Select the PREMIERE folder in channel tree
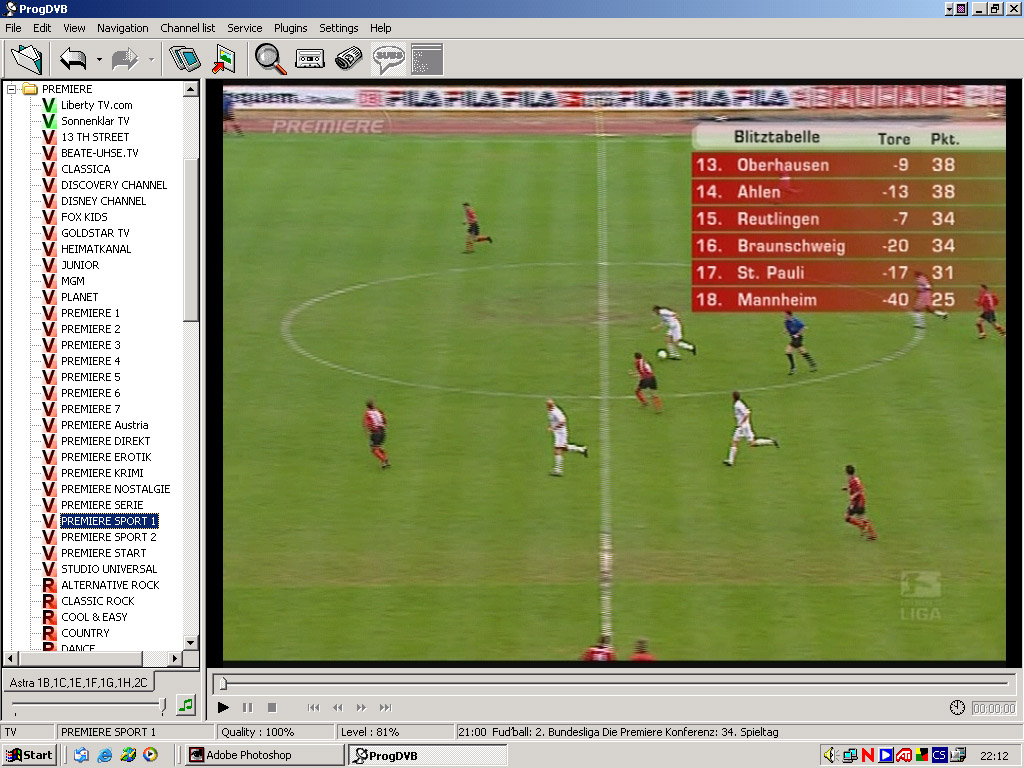The height and width of the screenshot is (768, 1024). pos(67,89)
